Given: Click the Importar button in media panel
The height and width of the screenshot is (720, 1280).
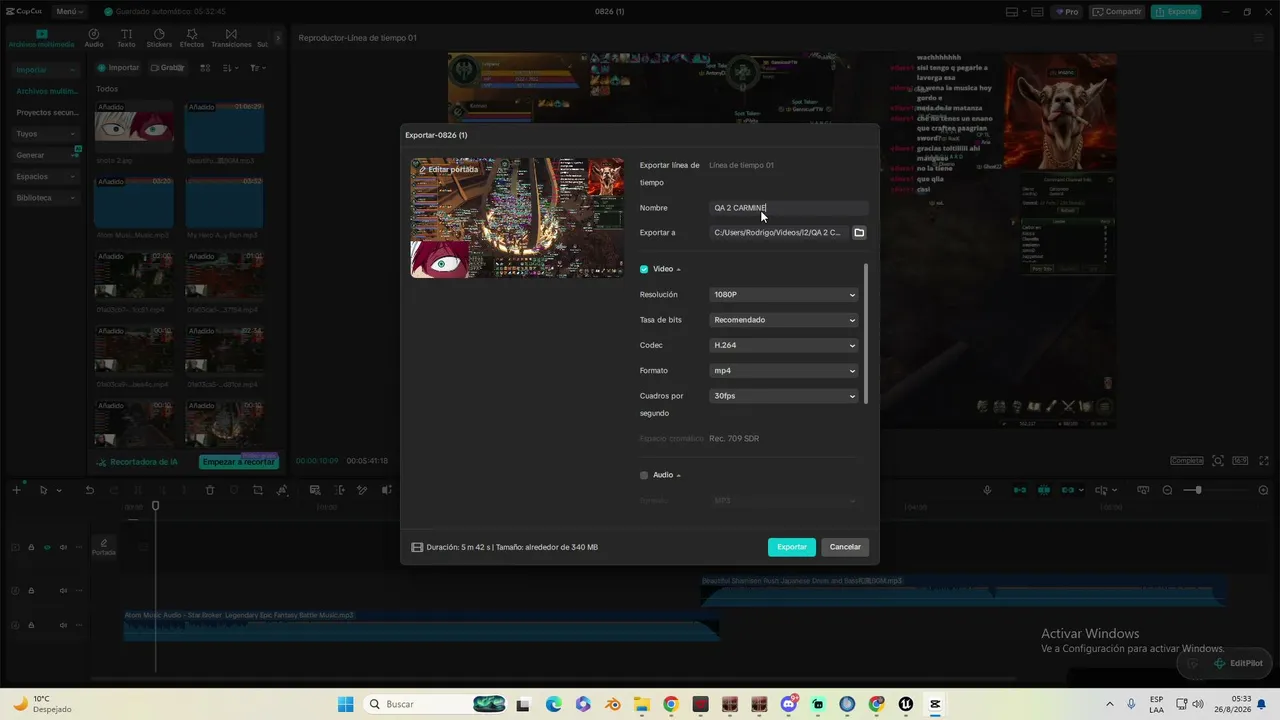Looking at the screenshot, I should 118,68.
